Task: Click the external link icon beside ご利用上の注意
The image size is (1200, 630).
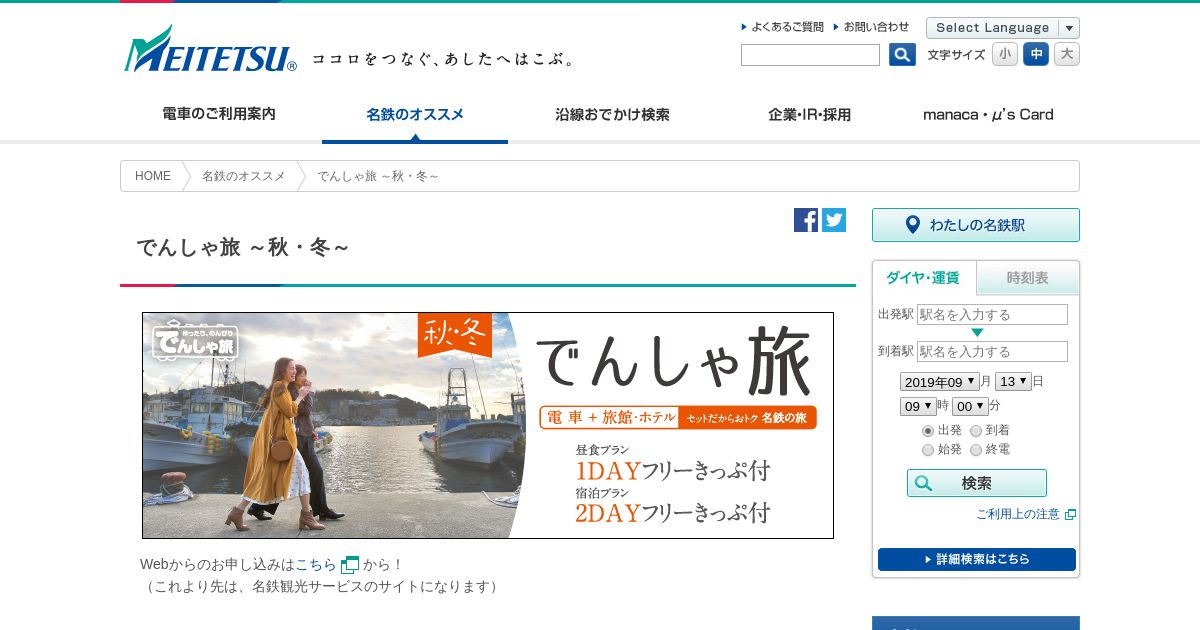Action: tap(1070, 514)
